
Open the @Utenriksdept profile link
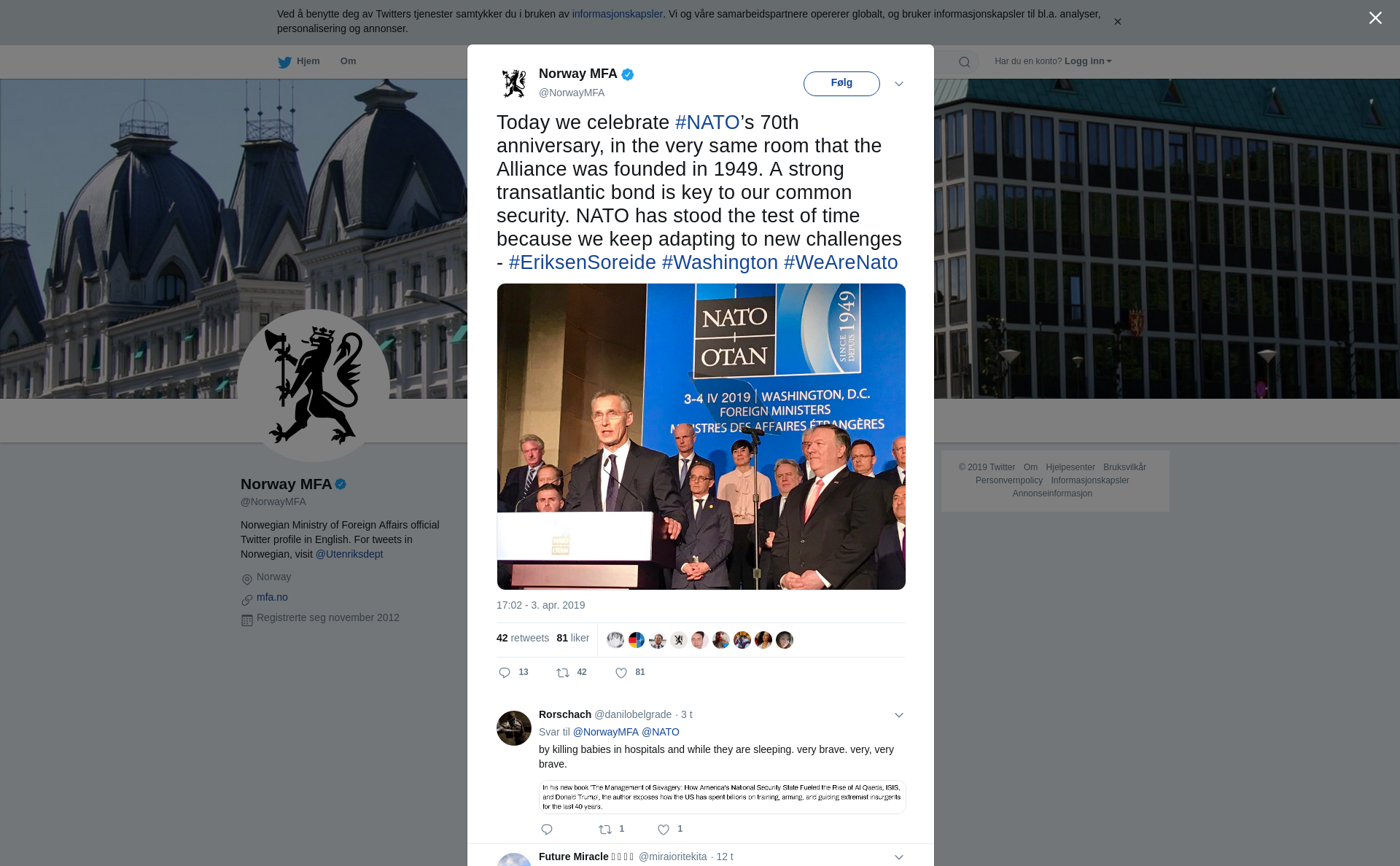349,554
